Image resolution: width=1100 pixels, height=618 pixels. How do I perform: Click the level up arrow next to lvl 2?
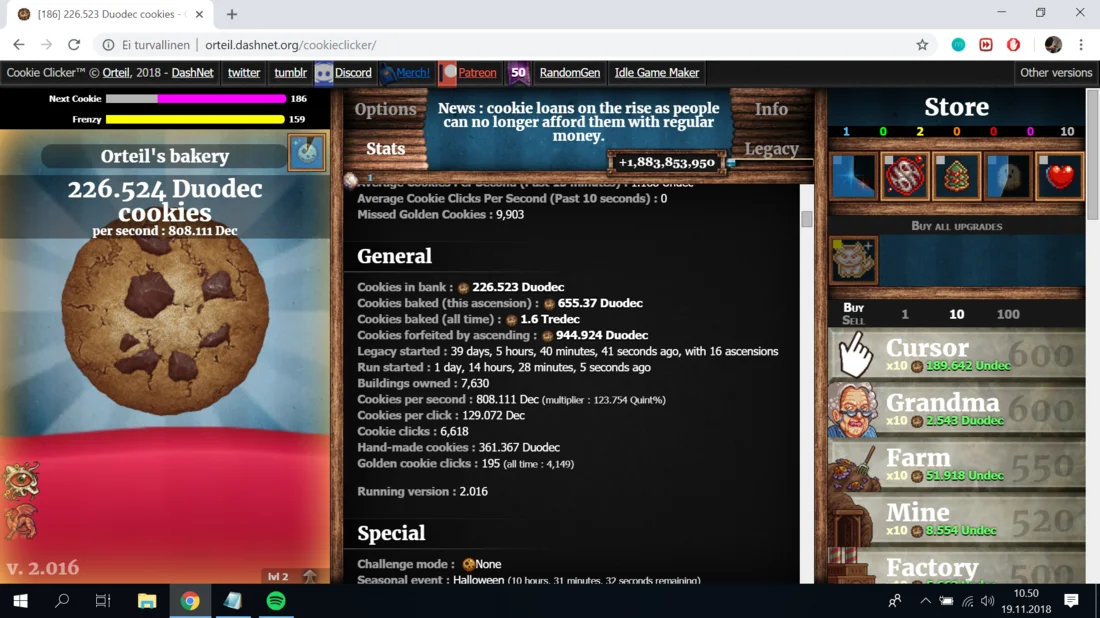pyautogui.click(x=310, y=576)
